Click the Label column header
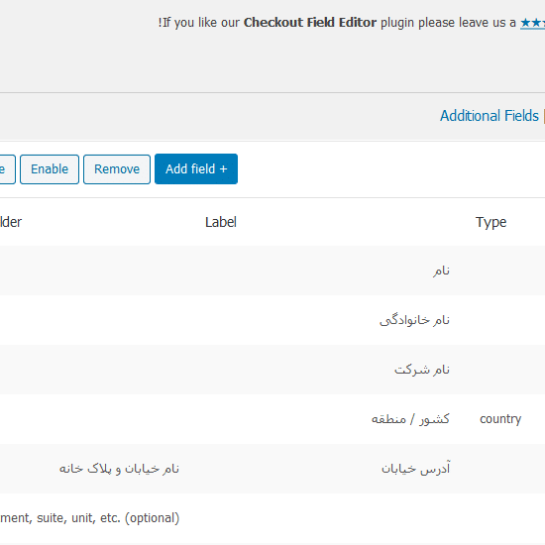This screenshot has height=545, width=545. tap(221, 222)
